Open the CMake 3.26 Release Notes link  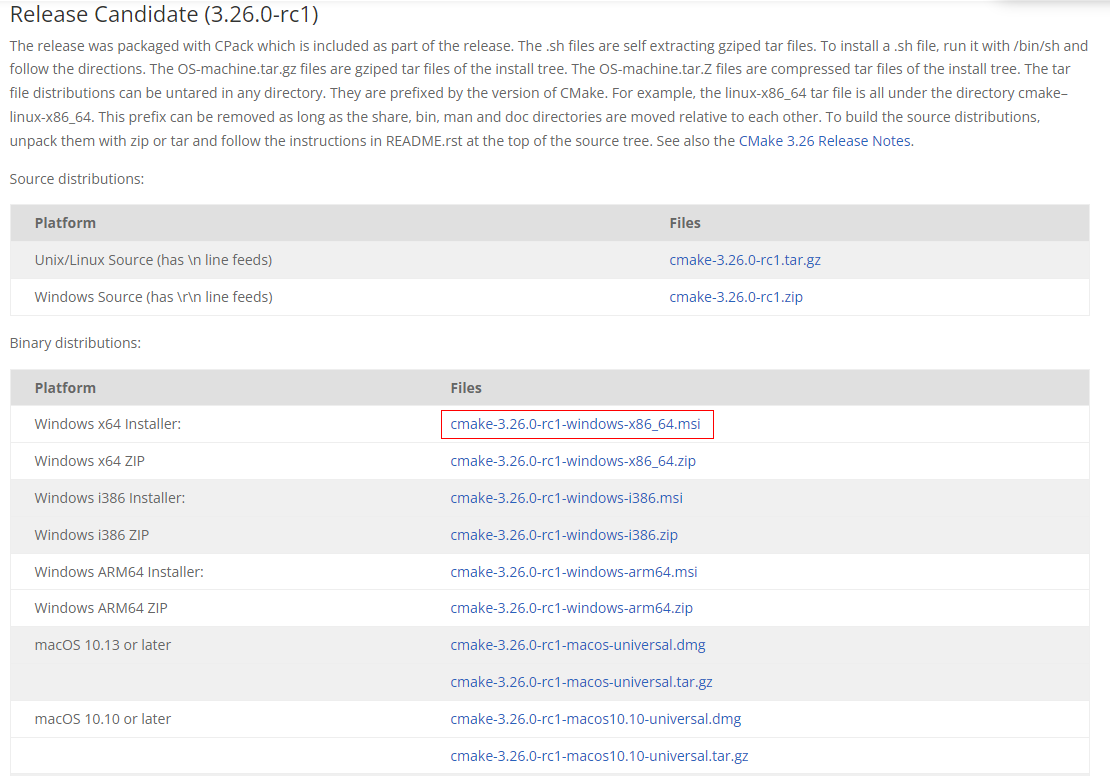[824, 141]
